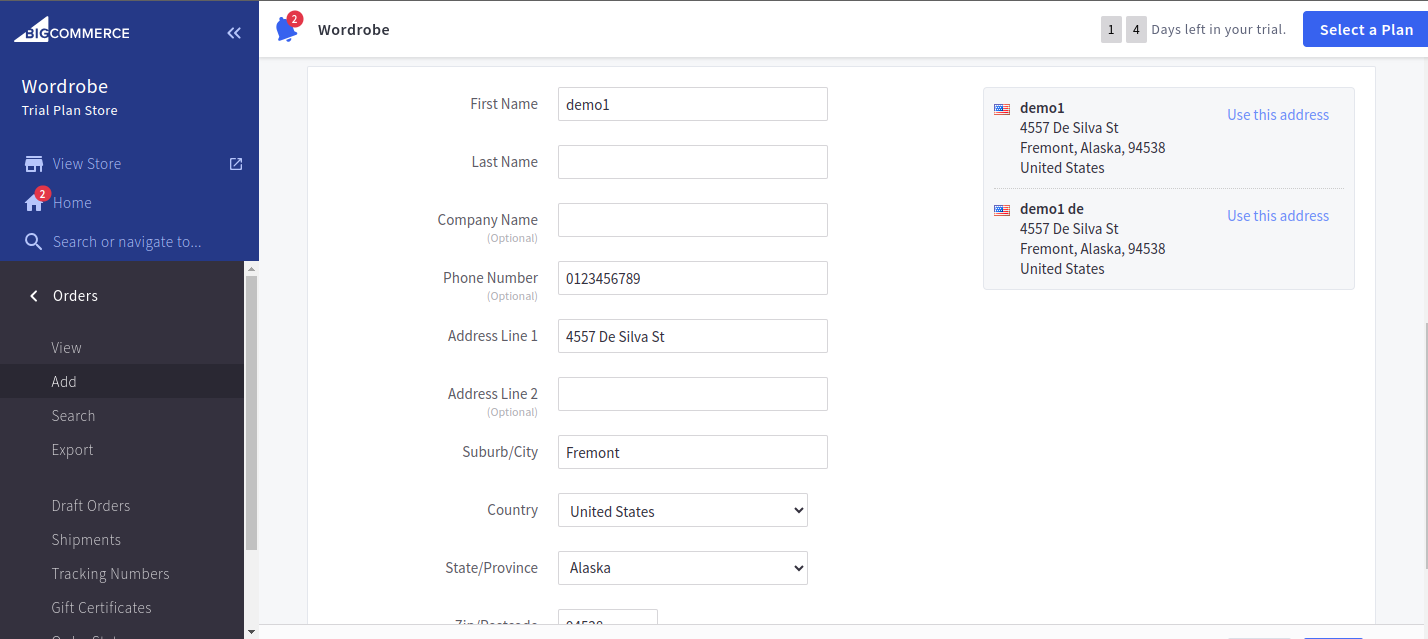The width and height of the screenshot is (1428, 639).
Task: Click the search magnifier icon
Action: 34,242
